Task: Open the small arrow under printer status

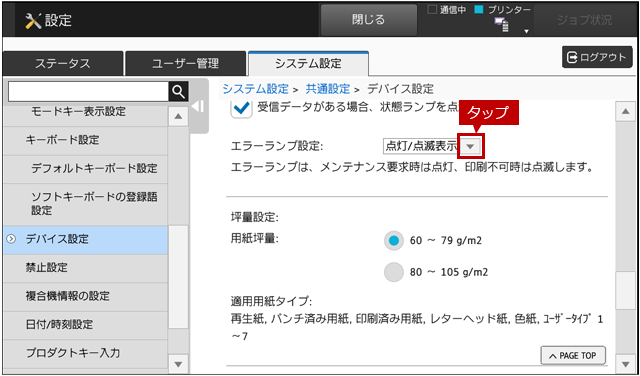Action: pos(527,31)
